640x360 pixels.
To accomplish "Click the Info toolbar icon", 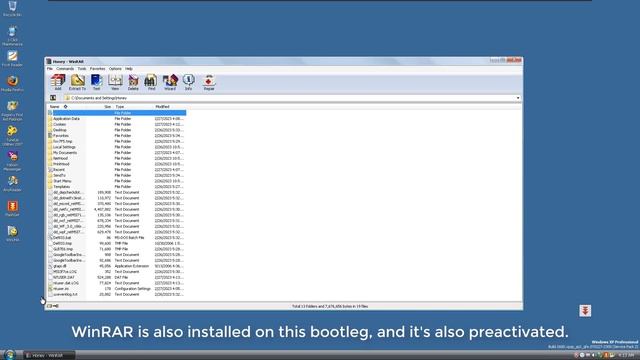I will click(188, 82).
